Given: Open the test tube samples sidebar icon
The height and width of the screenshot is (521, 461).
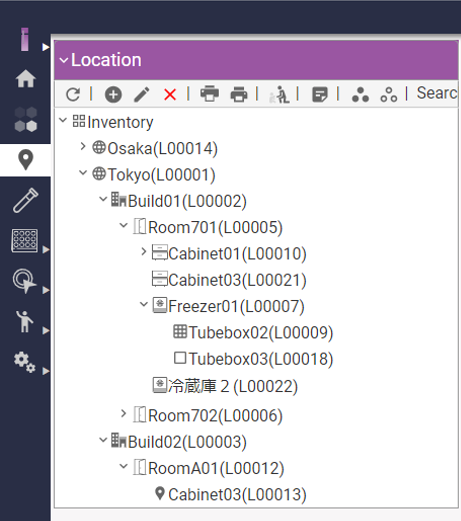Looking at the screenshot, I should (x=26, y=200).
